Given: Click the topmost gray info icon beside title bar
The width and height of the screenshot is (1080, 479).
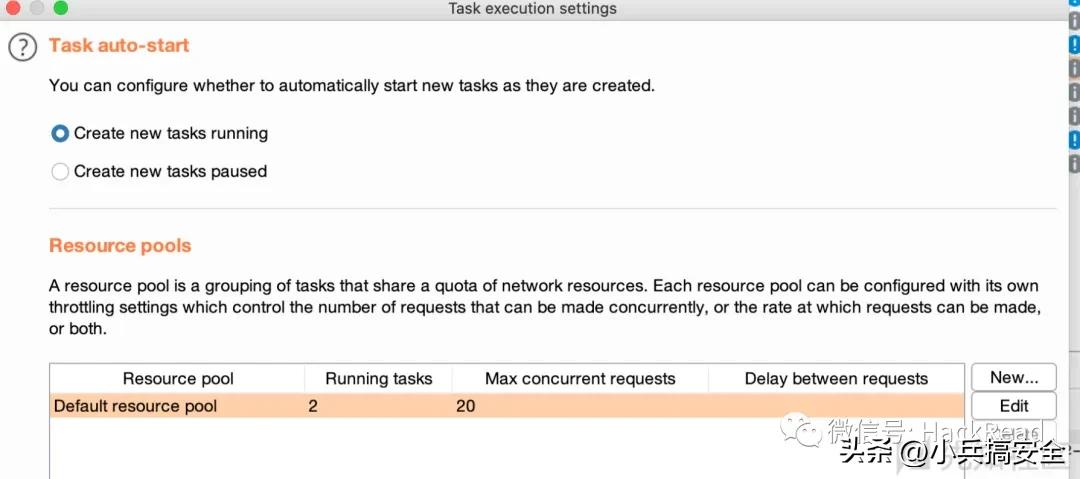Looking at the screenshot, I should click(1074, 21).
